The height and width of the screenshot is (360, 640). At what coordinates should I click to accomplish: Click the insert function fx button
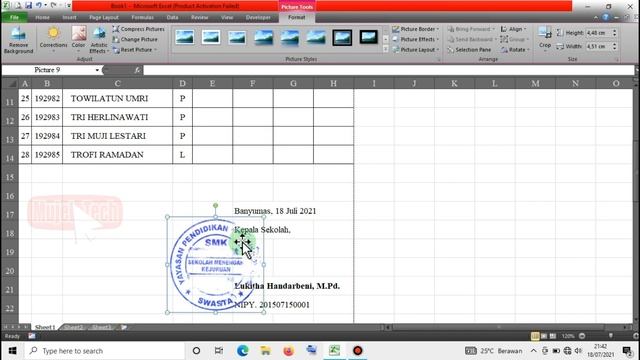coord(137,70)
